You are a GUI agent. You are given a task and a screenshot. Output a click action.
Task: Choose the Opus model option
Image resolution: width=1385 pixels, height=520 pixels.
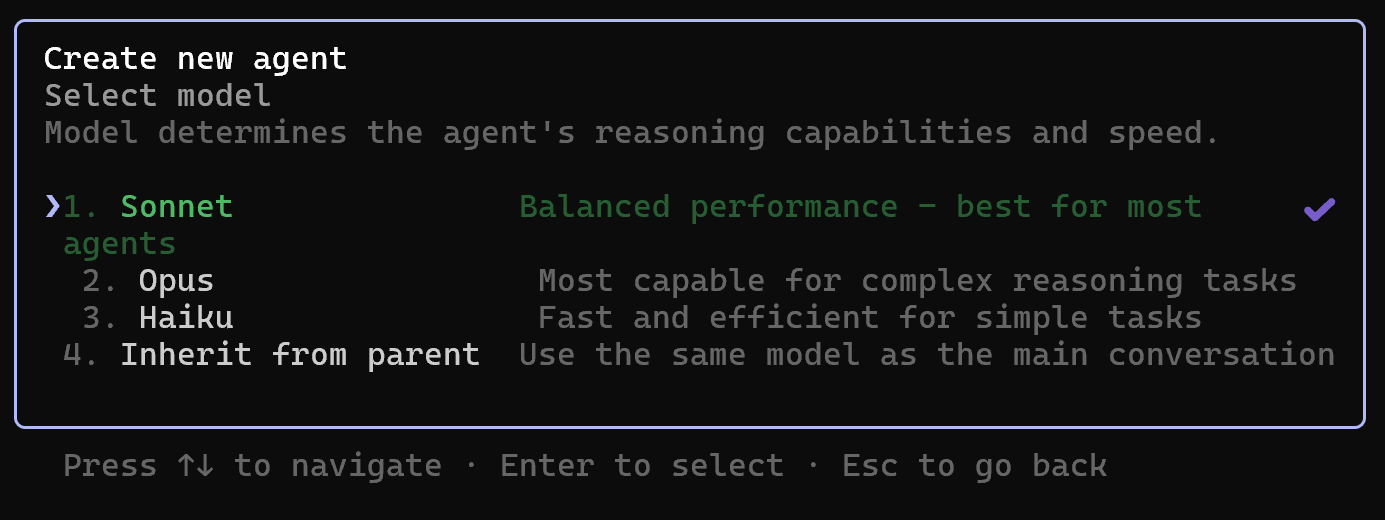click(176, 281)
